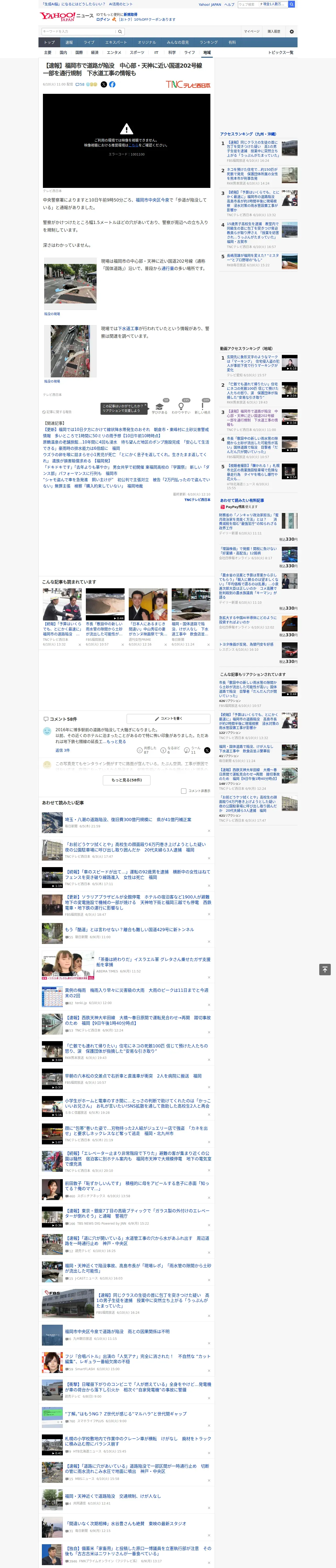This screenshot has height=1568, width=336.
Task: React with 新しい視点 exclamation icon
Action: click(203, 407)
